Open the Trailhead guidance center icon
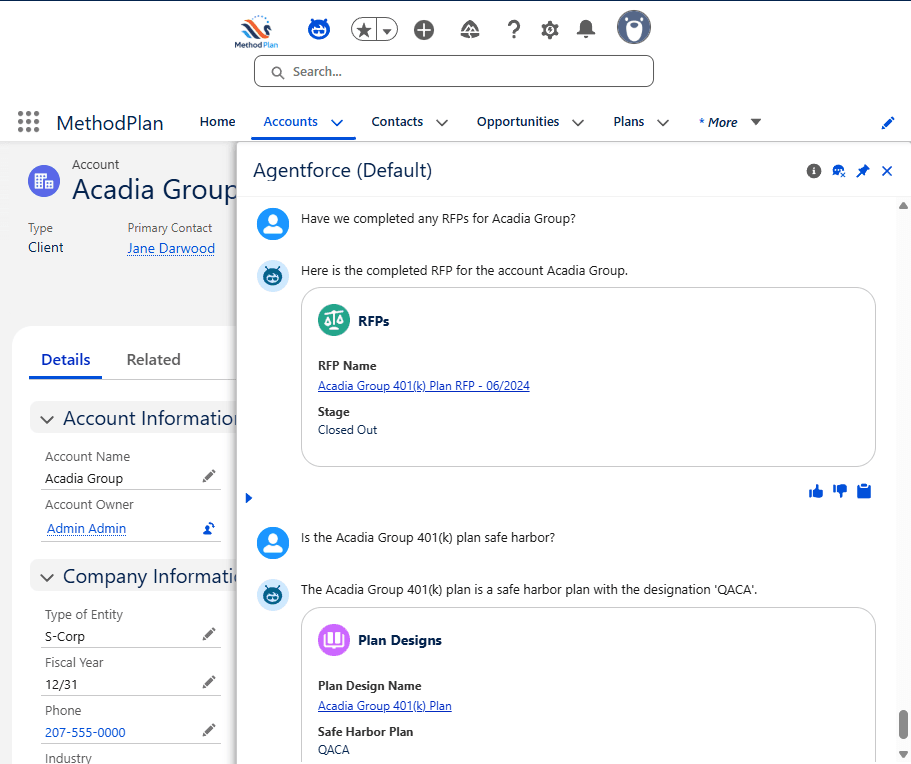This screenshot has height=764, width=911. coord(469,30)
